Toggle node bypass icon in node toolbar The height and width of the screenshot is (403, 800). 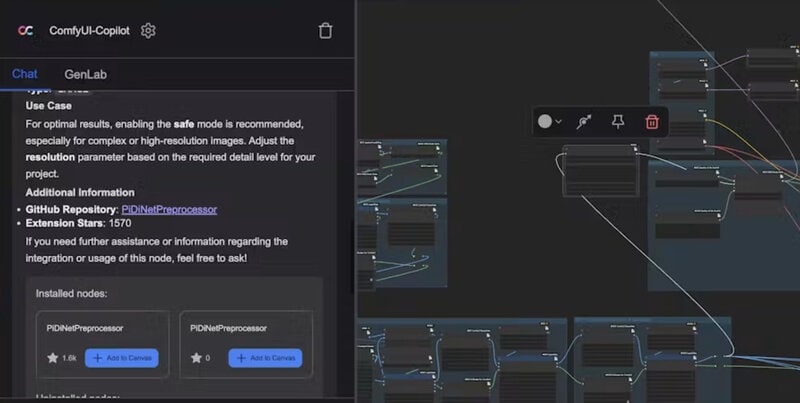pos(584,121)
